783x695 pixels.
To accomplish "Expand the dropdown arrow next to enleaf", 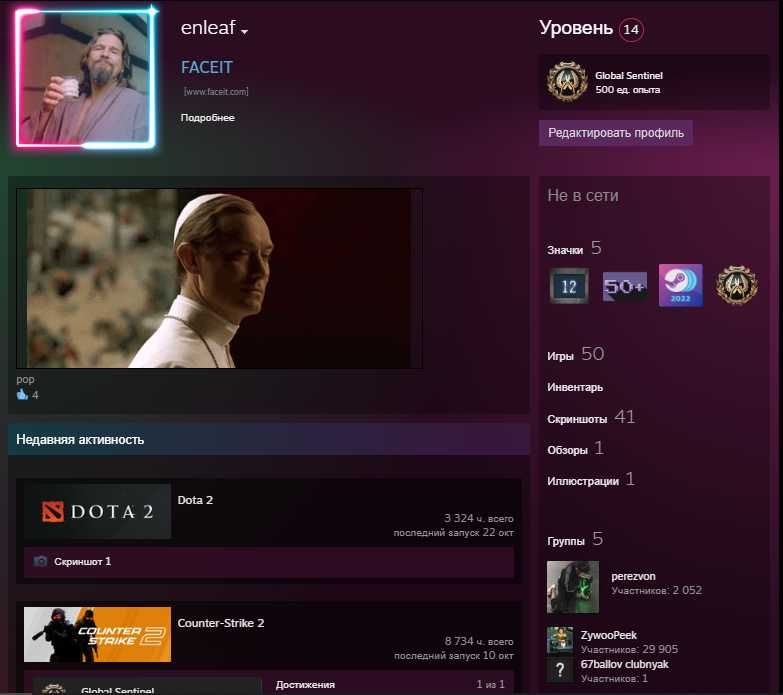I will click(x=244, y=31).
